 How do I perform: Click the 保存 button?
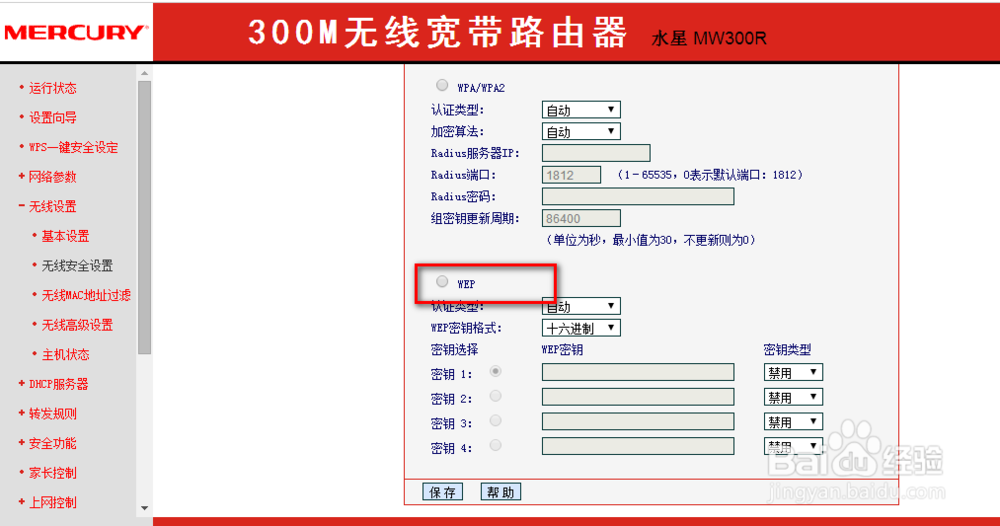(x=443, y=492)
